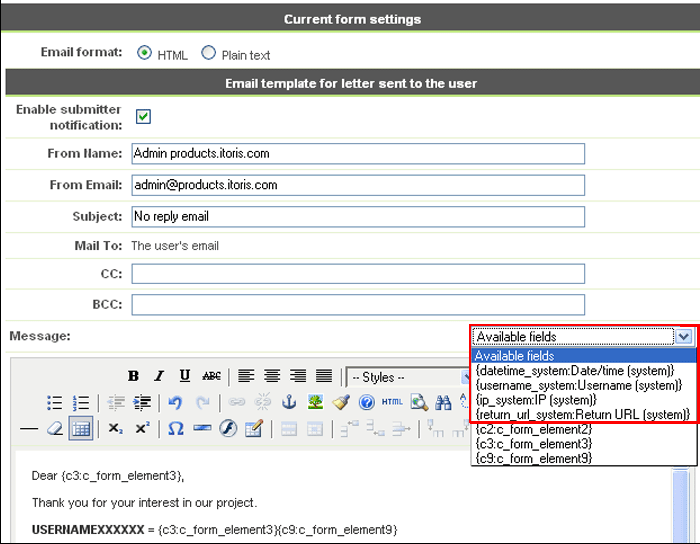Select Plain text email format

click(x=208, y=53)
